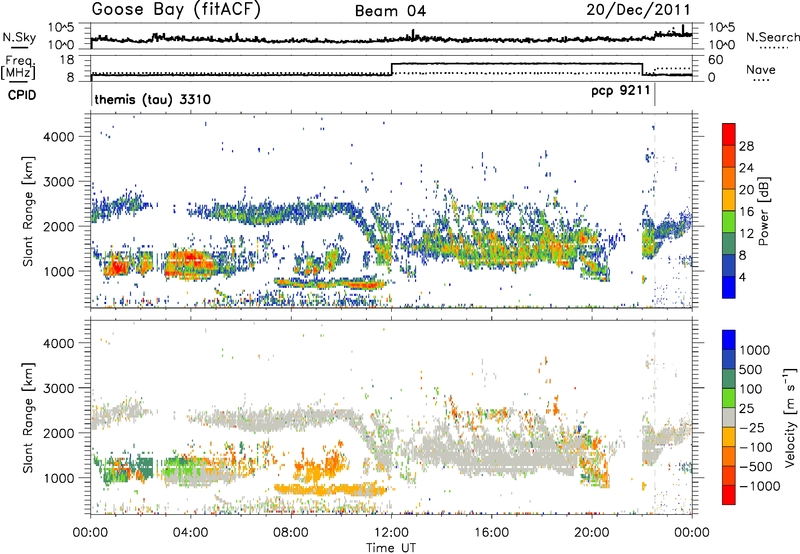Click the blue bottom of the power colorbar
Screen dimensions: 800x554
pos(729,287)
